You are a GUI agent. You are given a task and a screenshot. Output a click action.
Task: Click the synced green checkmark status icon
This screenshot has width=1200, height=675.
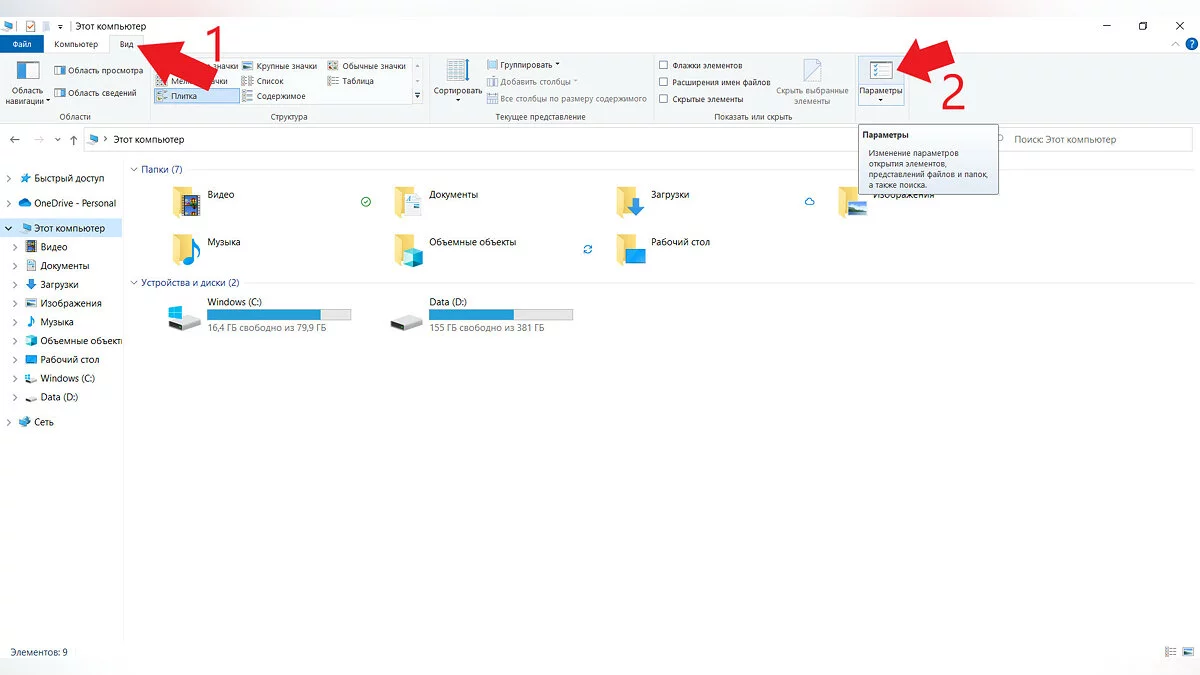point(365,202)
